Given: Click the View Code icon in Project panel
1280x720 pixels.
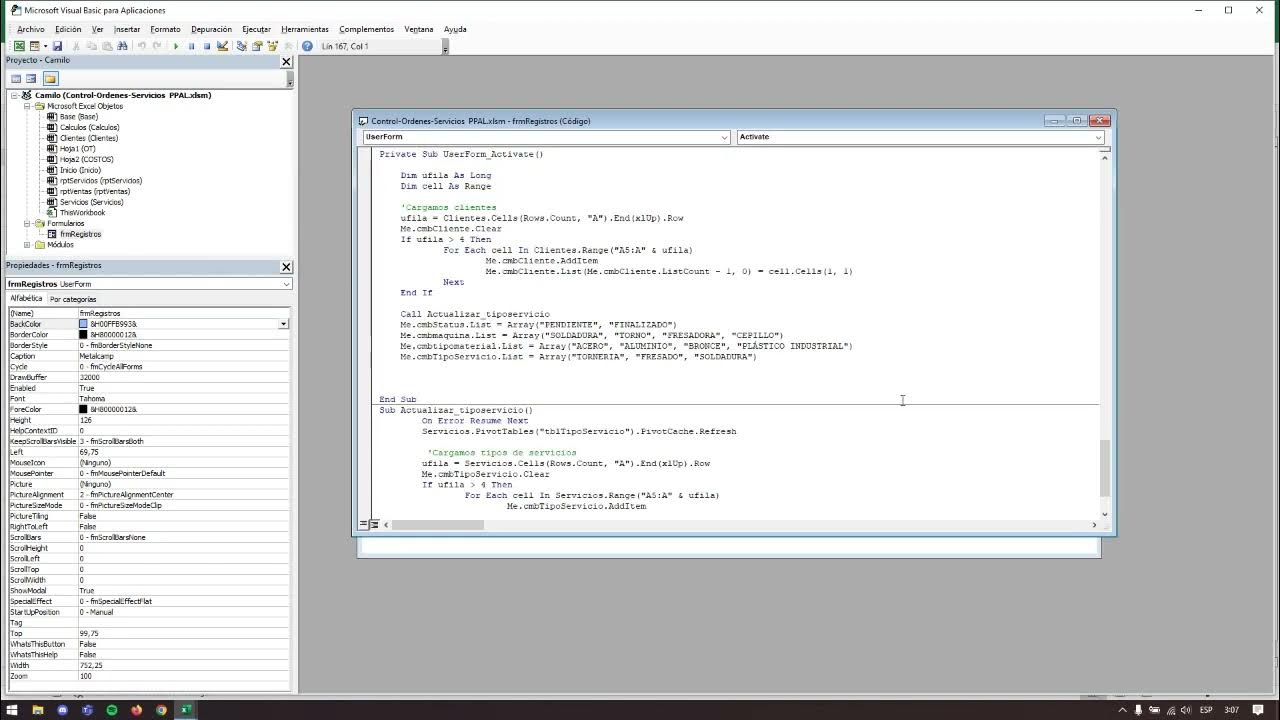Looking at the screenshot, I should (x=16, y=79).
